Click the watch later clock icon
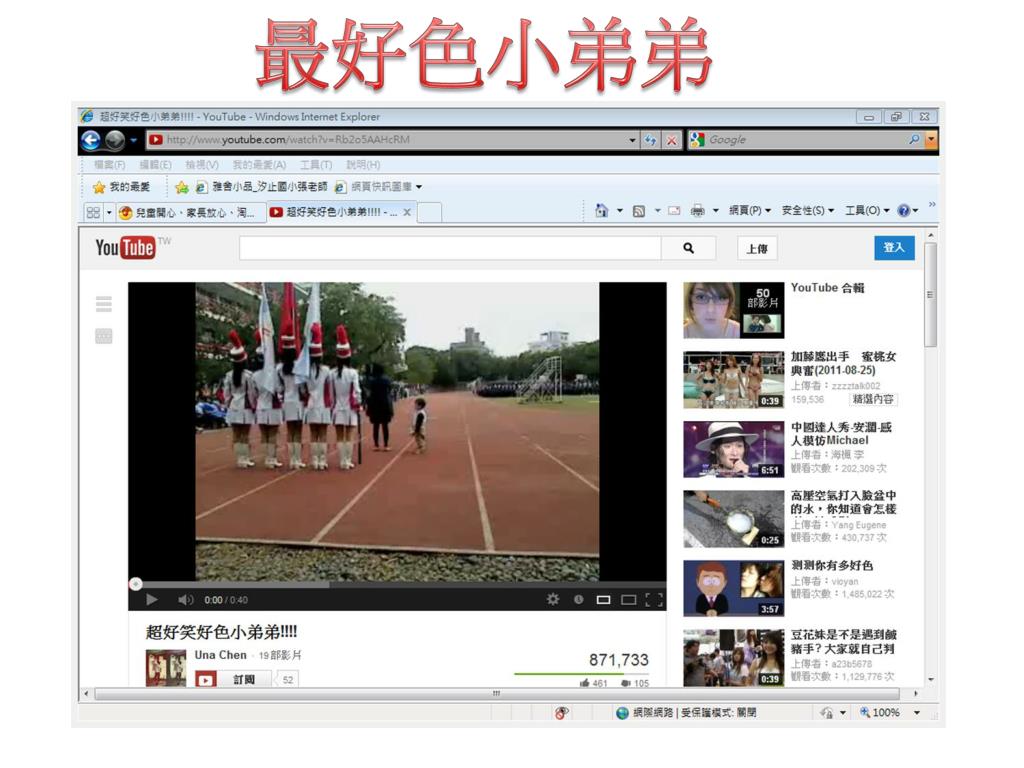1024x768 pixels. pos(579,599)
